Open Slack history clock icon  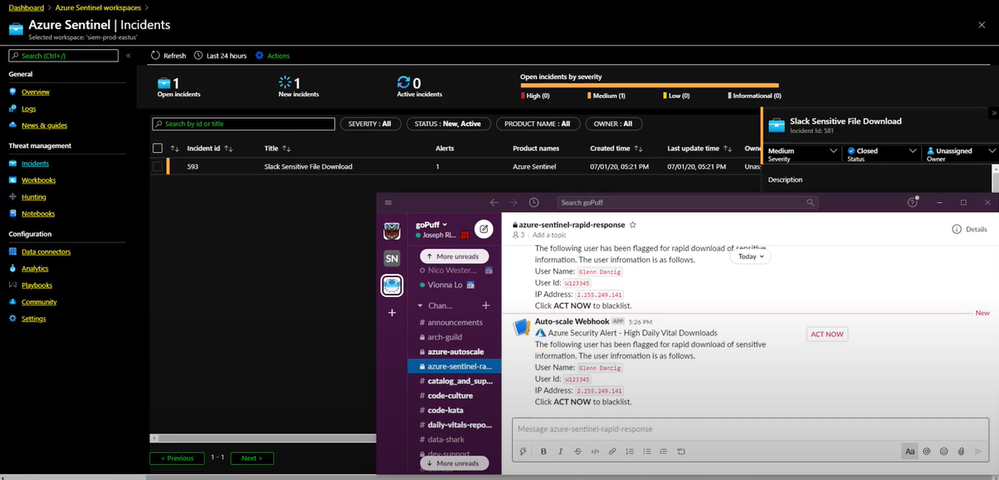click(x=534, y=203)
